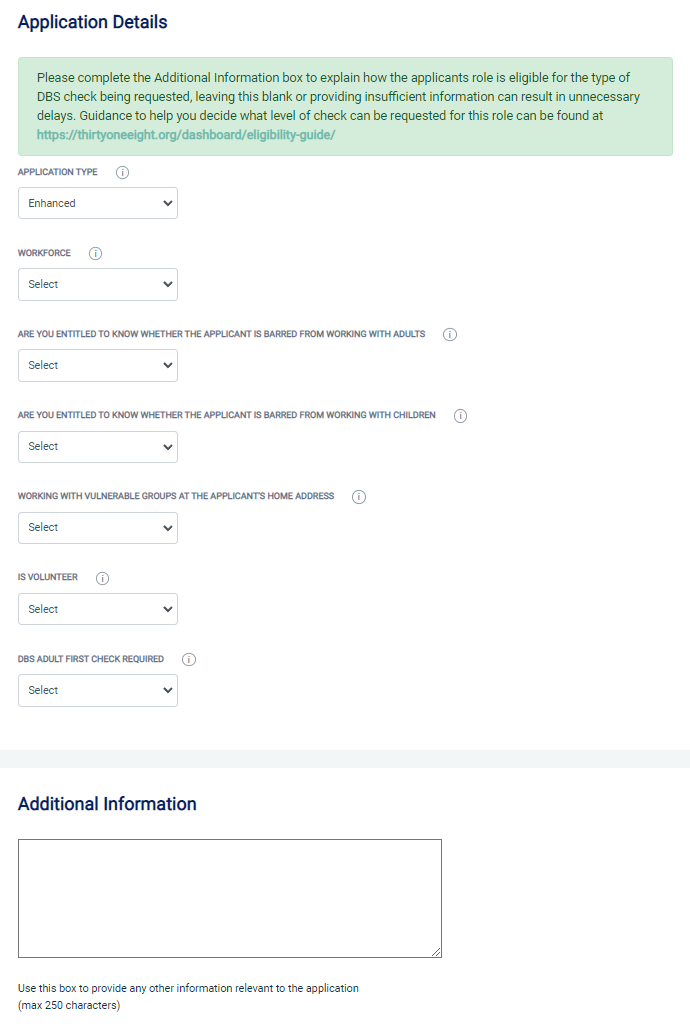Image resolution: width=690 pixels, height=1034 pixels.
Task: Click info icon for barred from adults question
Action: coord(450,335)
